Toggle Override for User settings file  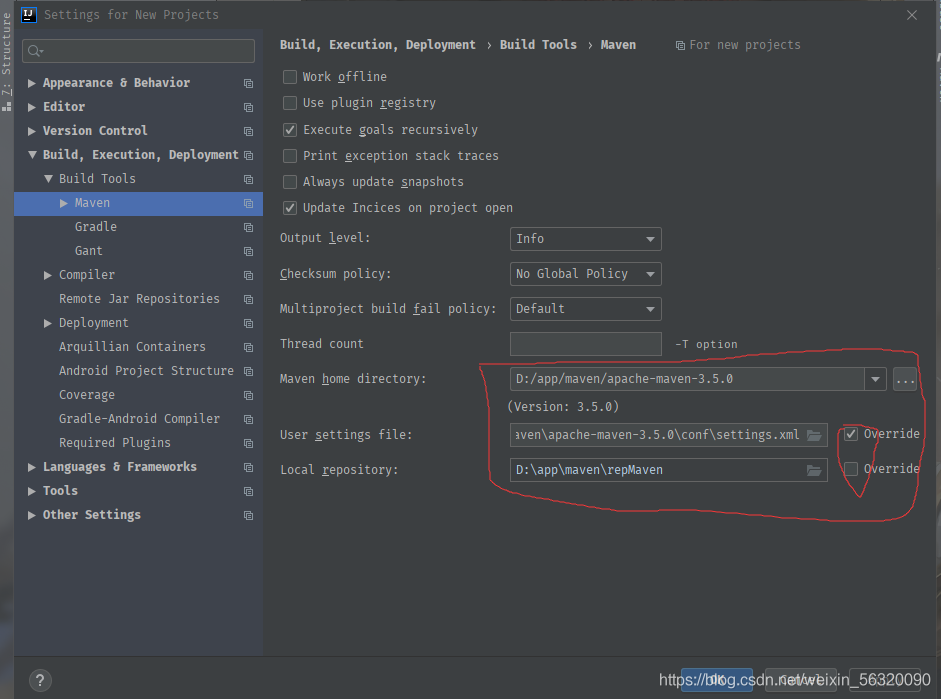point(851,434)
